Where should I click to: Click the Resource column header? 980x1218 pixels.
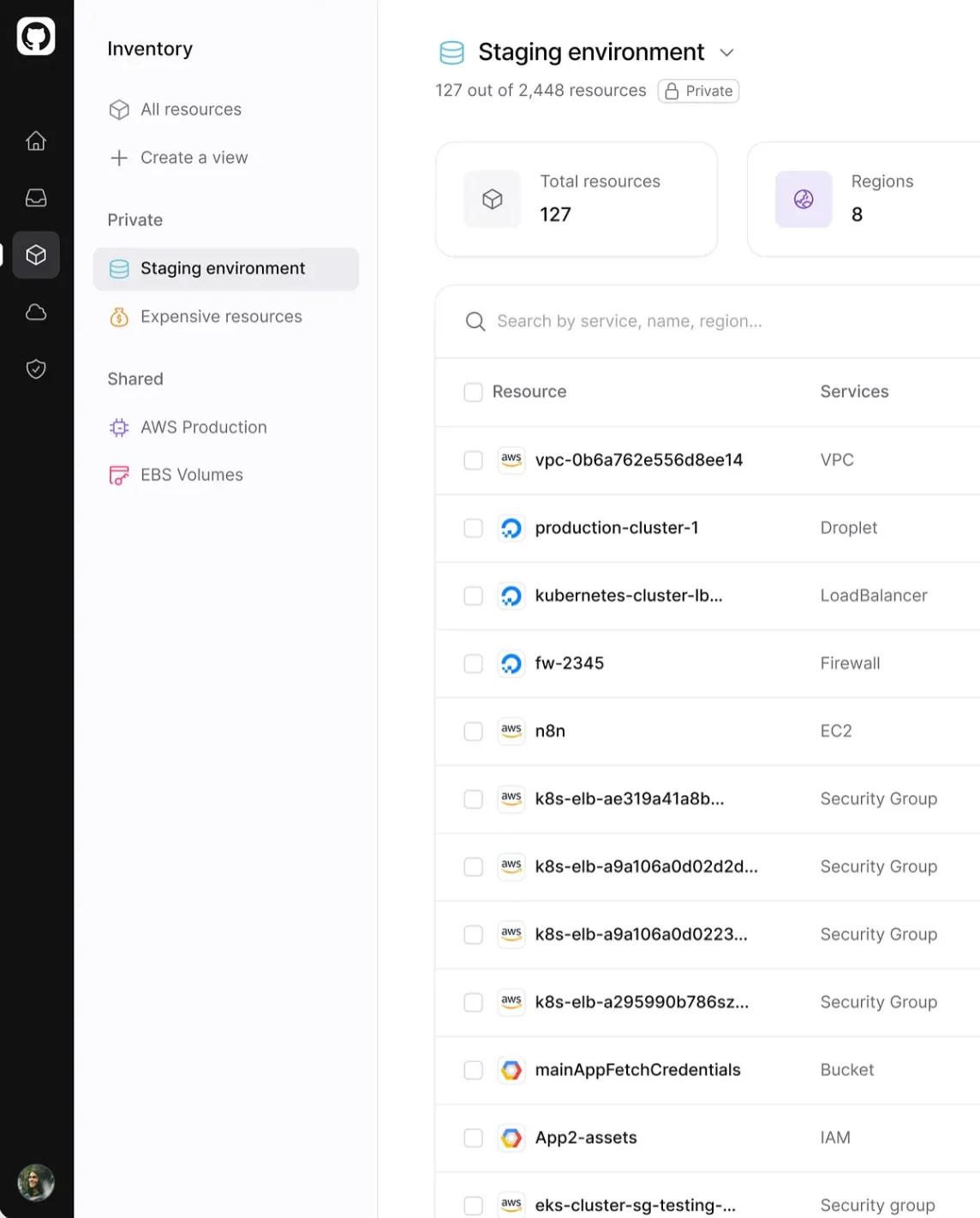click(529, 391)
